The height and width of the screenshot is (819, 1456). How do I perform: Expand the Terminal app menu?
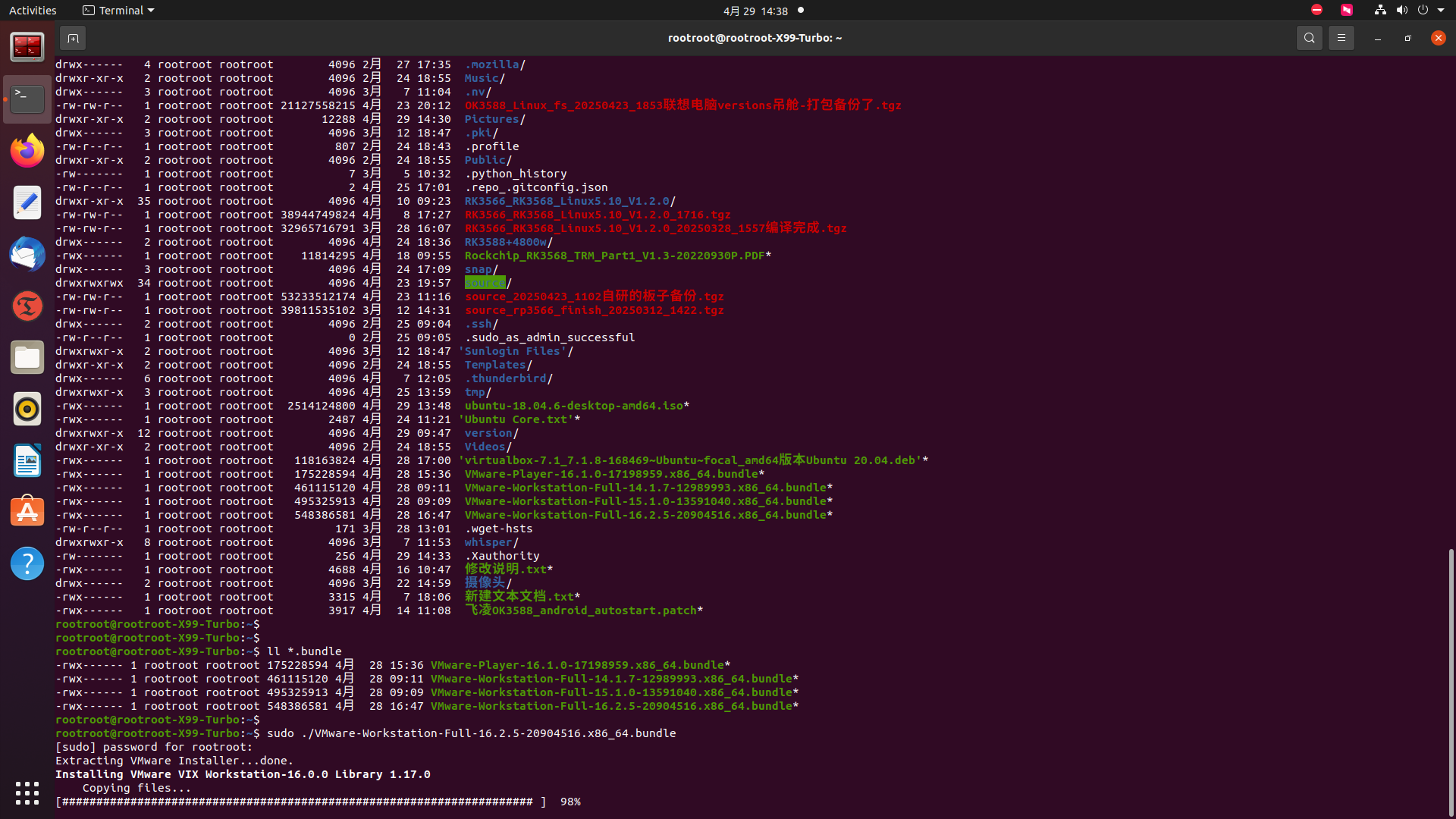pyautogui.click(x=118, y=11)
